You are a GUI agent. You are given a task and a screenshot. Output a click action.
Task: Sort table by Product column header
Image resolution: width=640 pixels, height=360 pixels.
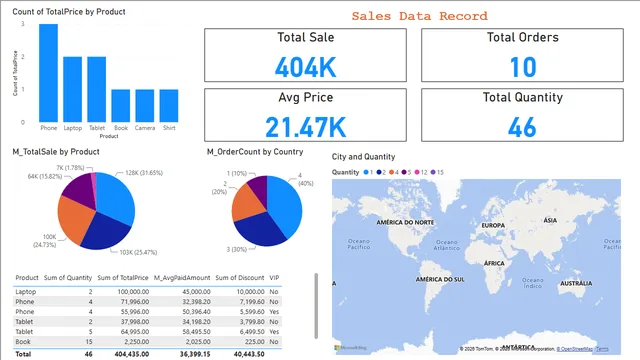(x=27, y=278)
